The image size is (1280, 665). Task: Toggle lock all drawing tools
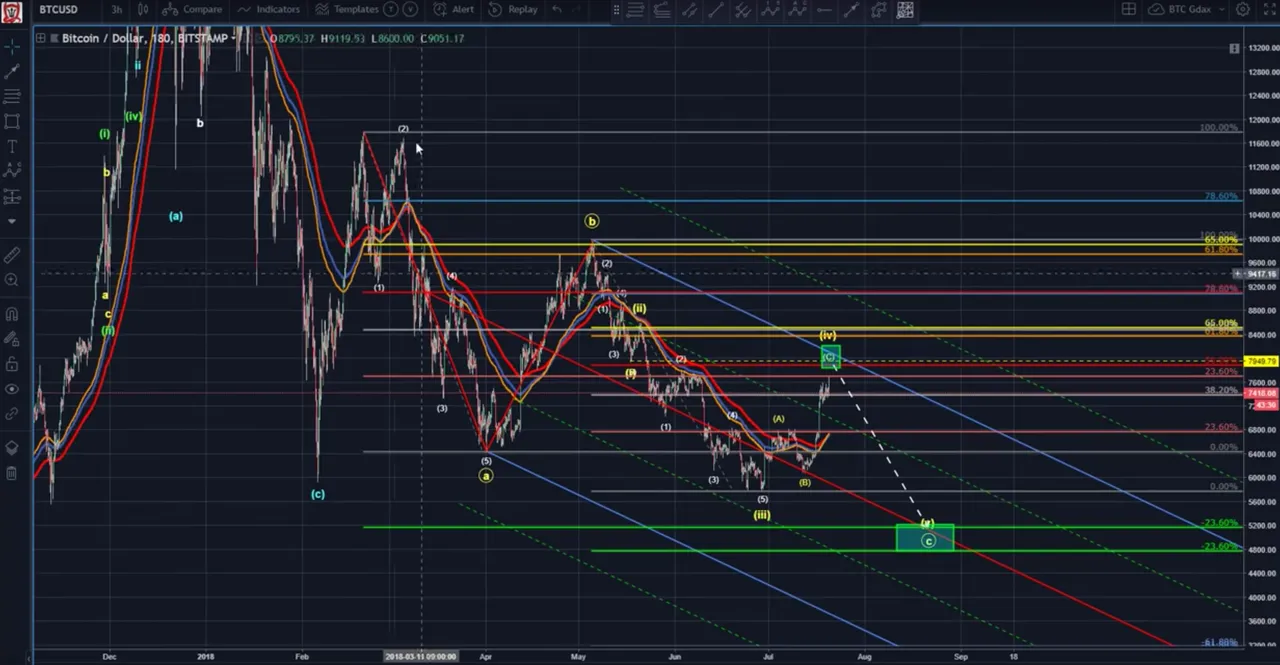12,364
